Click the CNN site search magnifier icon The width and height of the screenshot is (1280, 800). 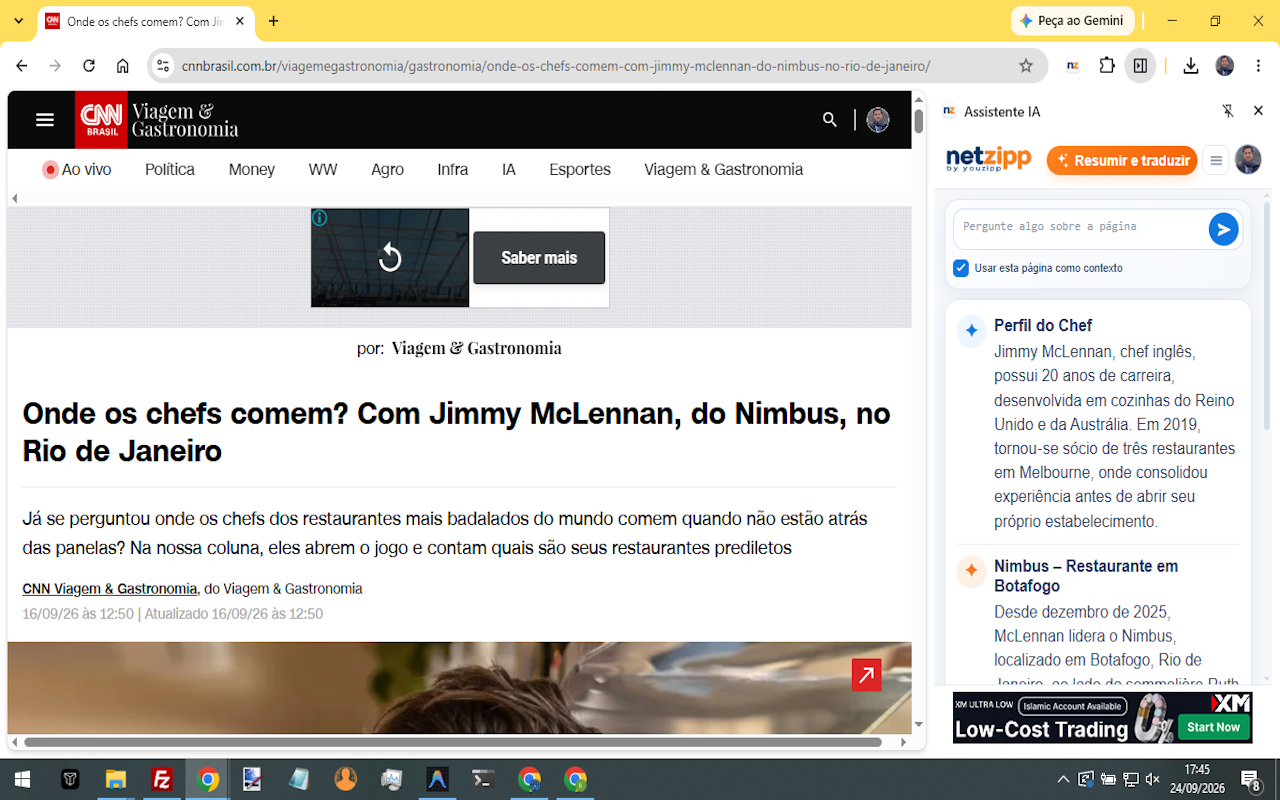tap(830, 120)
